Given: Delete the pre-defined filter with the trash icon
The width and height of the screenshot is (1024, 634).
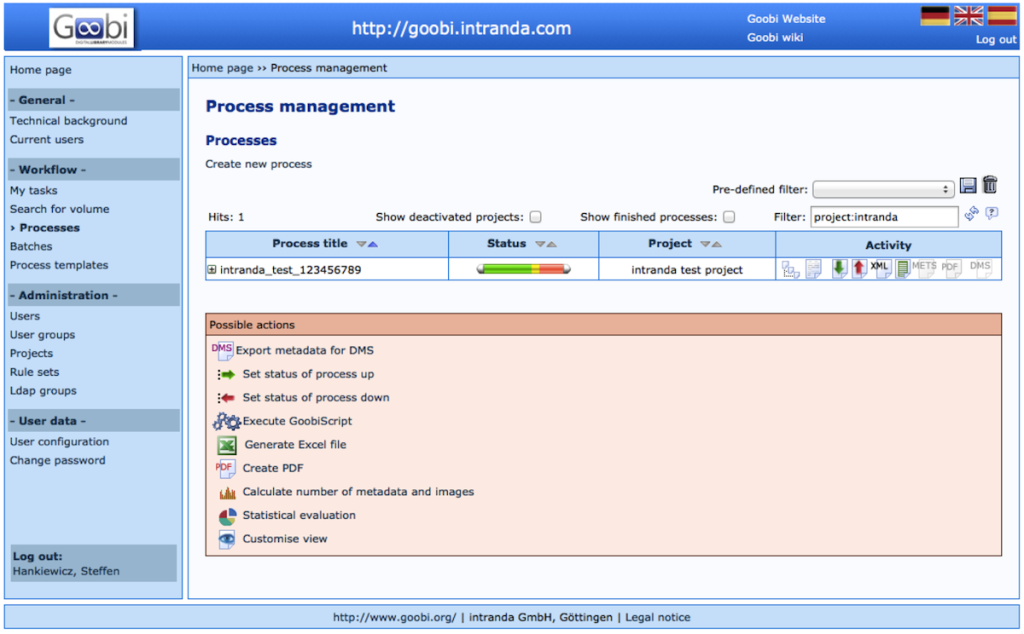Looking at the screenshot, I should (990, 185).
